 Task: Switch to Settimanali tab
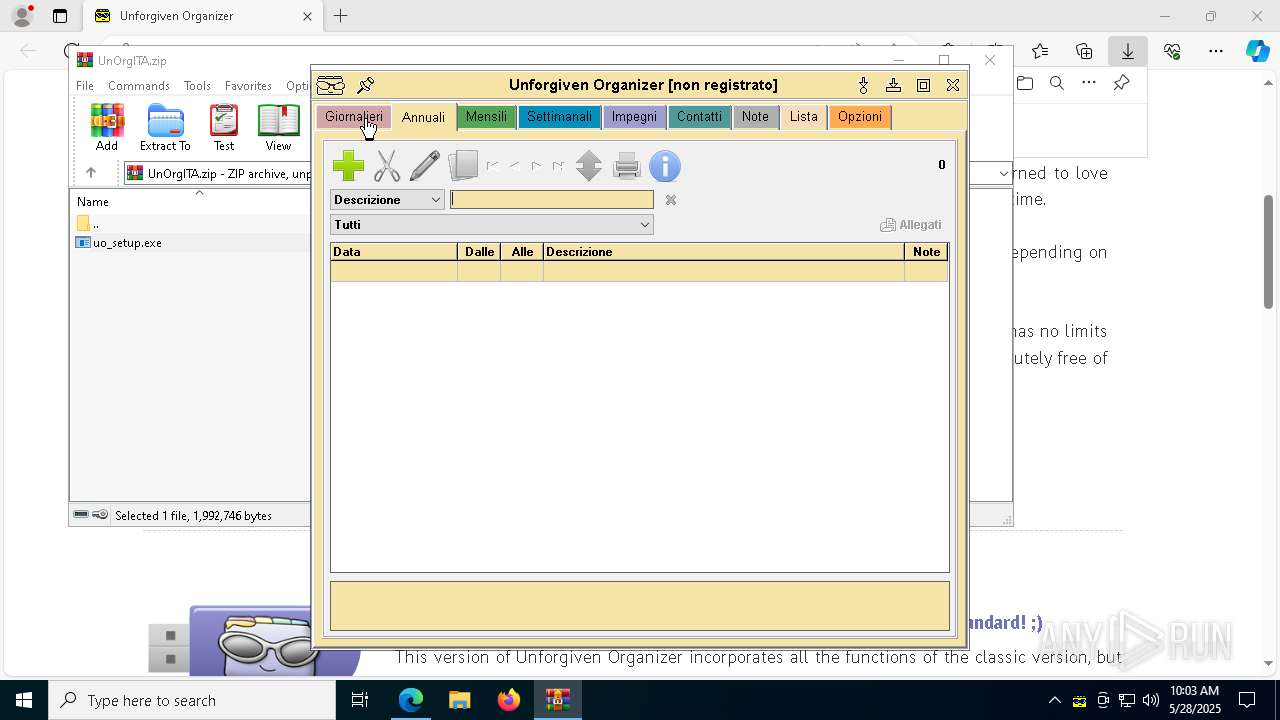[x=559, y=117]
